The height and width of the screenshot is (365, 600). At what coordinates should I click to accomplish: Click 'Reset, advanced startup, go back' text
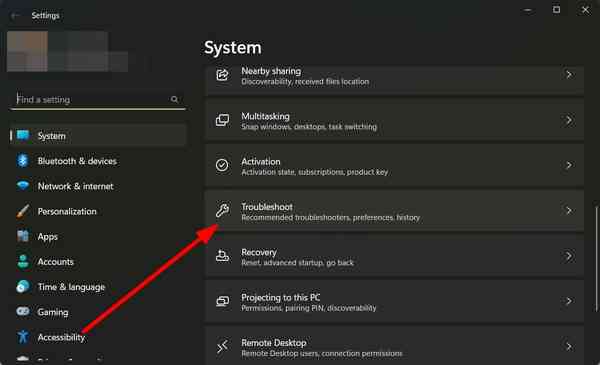[297, 263]
